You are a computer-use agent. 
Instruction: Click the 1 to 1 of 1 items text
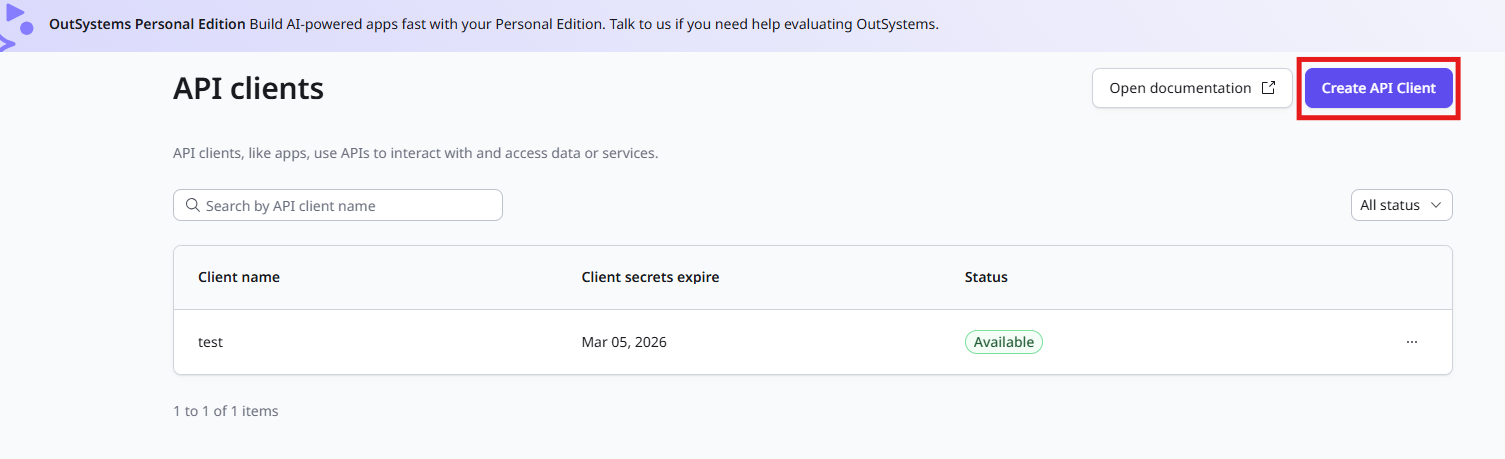click(x=226, y=411)
